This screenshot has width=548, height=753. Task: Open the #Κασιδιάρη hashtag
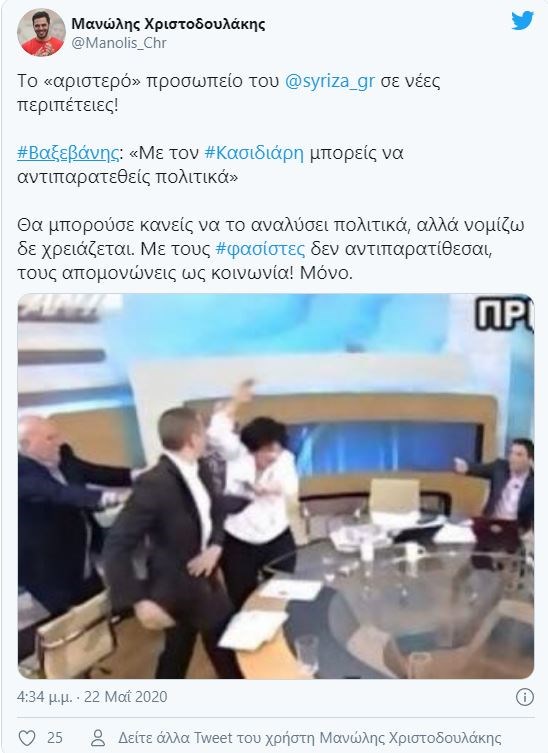(254, 153)
